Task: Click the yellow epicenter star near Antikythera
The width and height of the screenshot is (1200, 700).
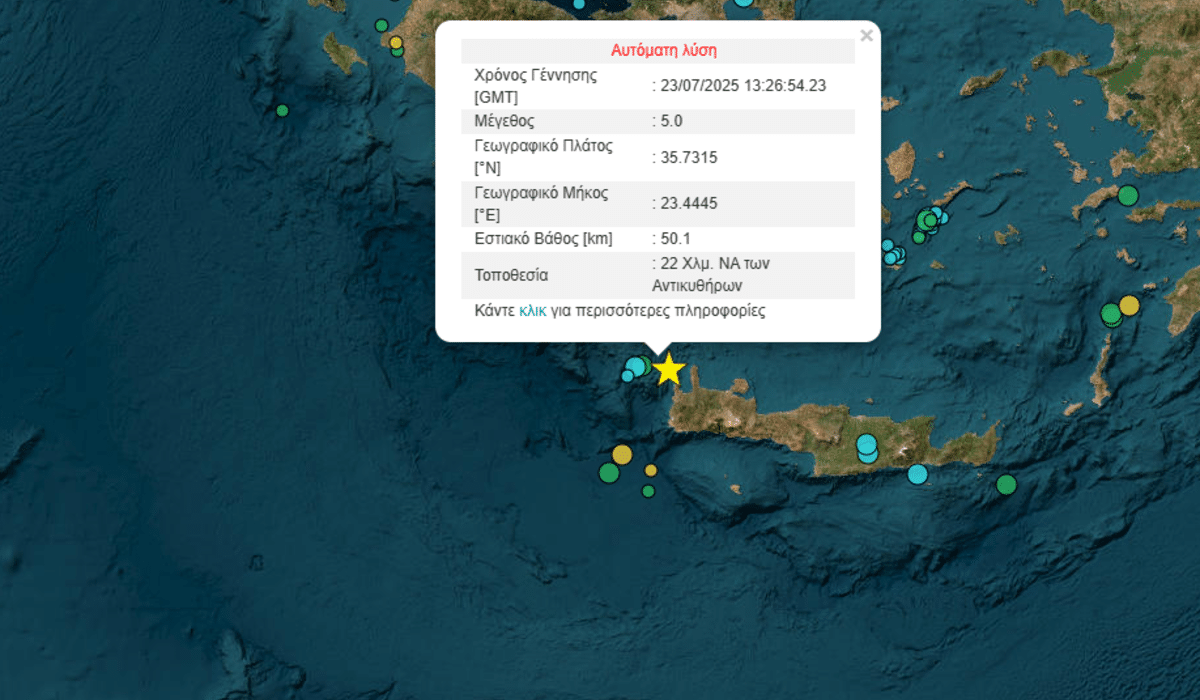Action: click(668, 370)
